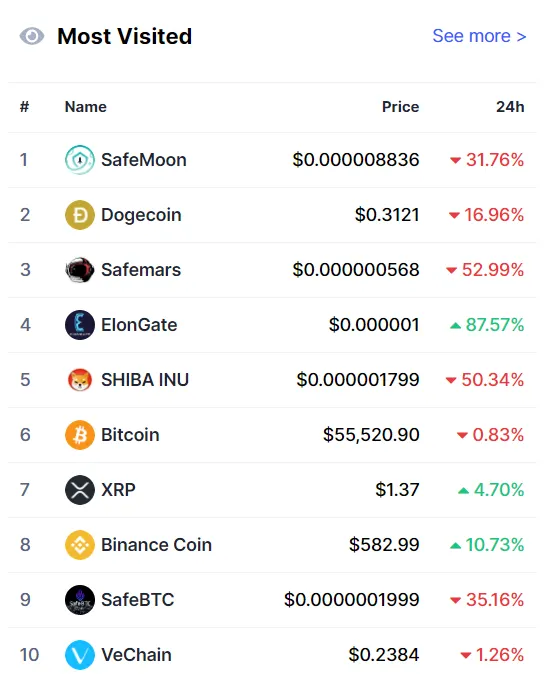Screen dimensions: 550x674
Task: Open the See more link
Action: (479, 36)
